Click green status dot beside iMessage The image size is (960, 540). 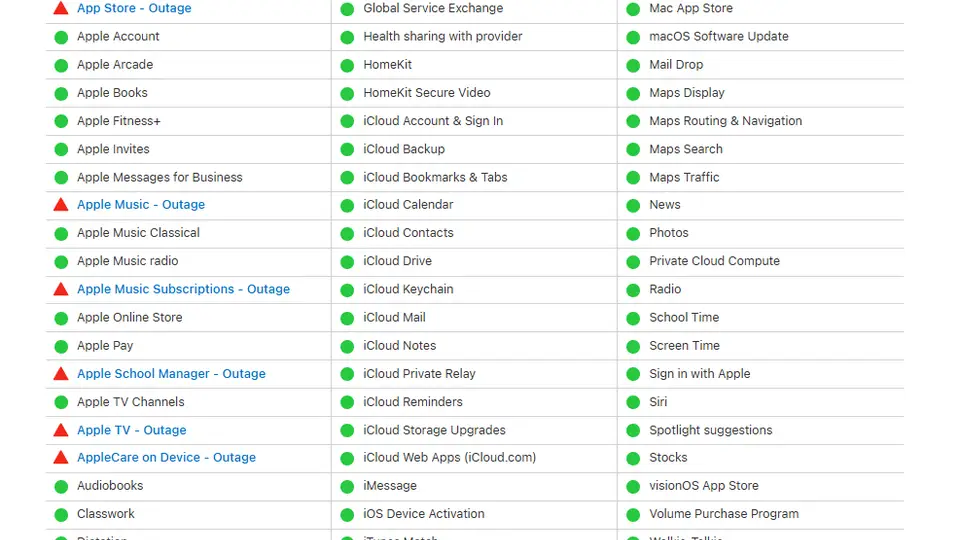(x=347, y=487)
